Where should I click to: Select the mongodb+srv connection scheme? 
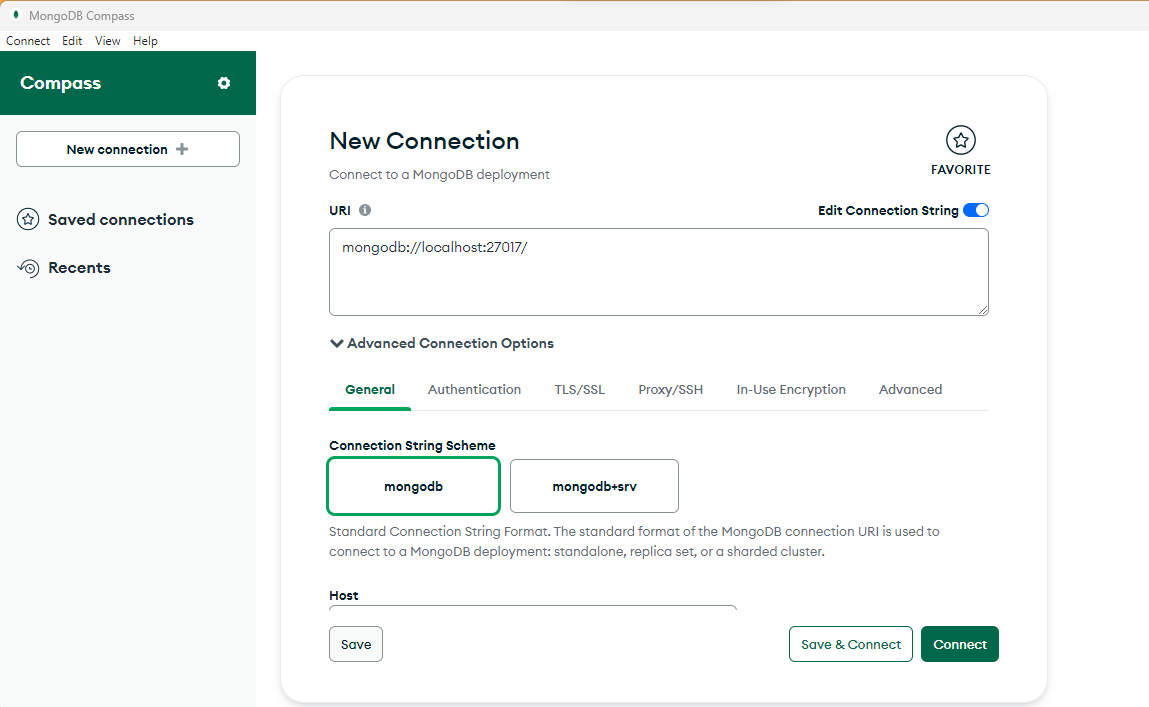594,486
